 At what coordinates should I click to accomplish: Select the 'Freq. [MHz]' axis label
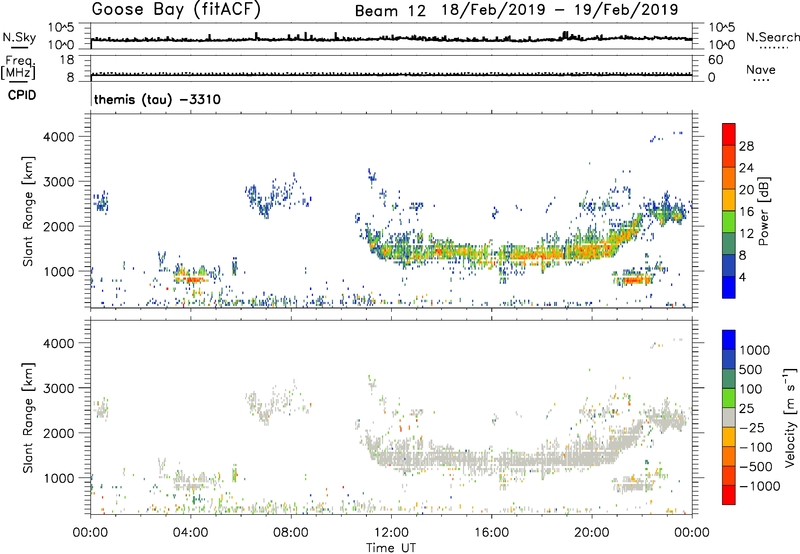click(19, 67)
